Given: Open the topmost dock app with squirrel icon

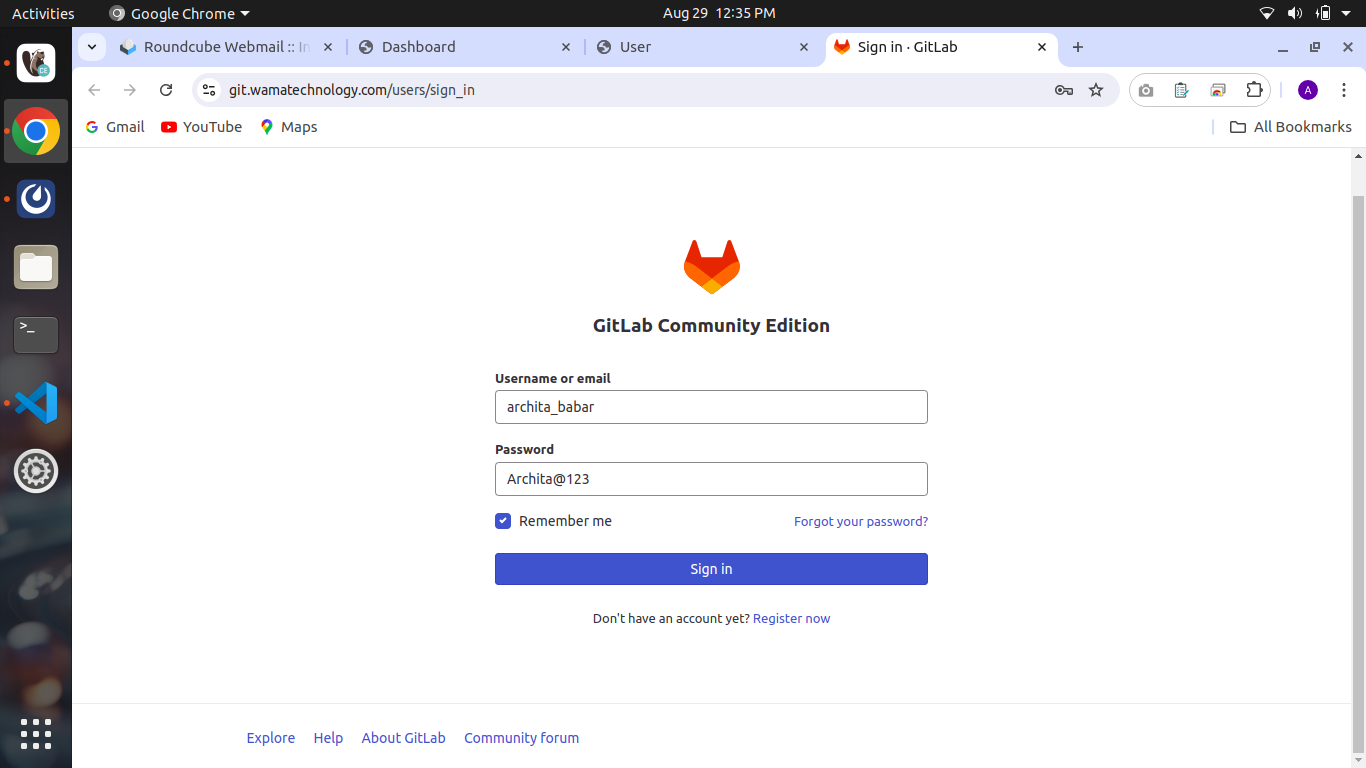Looking at the screenshot, I should 36,63.
